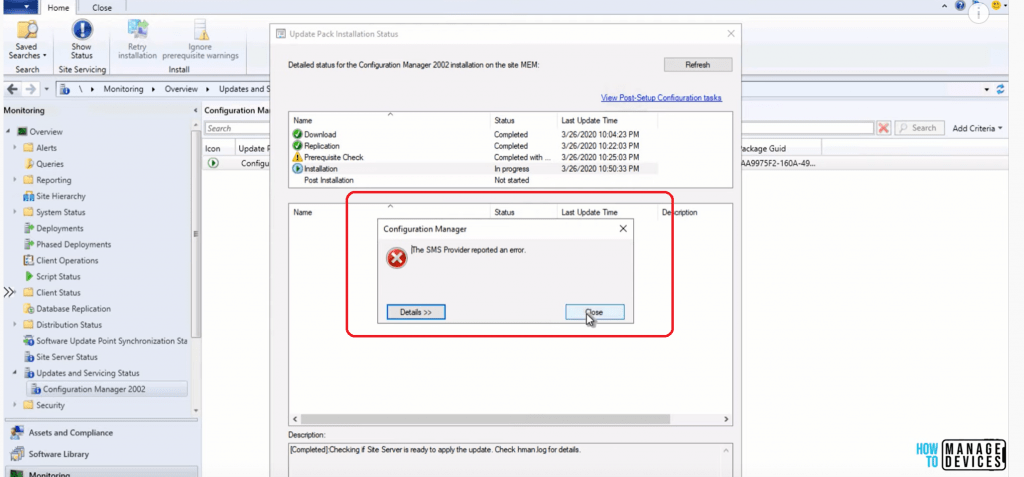Image resolution: width=1024 pixels, height=477 pixels.
Task: Click the horizontal scrollbar in details list
Action: [x=485, y=419]
